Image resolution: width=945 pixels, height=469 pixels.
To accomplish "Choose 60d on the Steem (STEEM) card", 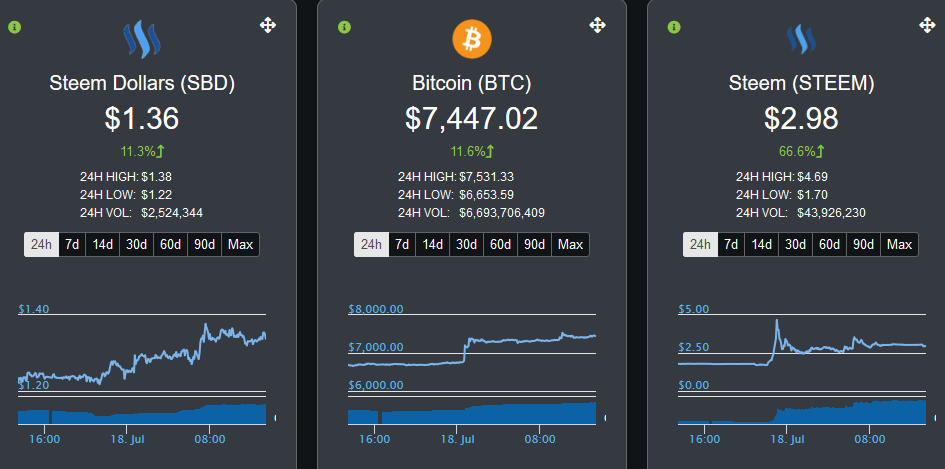I will coord(829,245).
